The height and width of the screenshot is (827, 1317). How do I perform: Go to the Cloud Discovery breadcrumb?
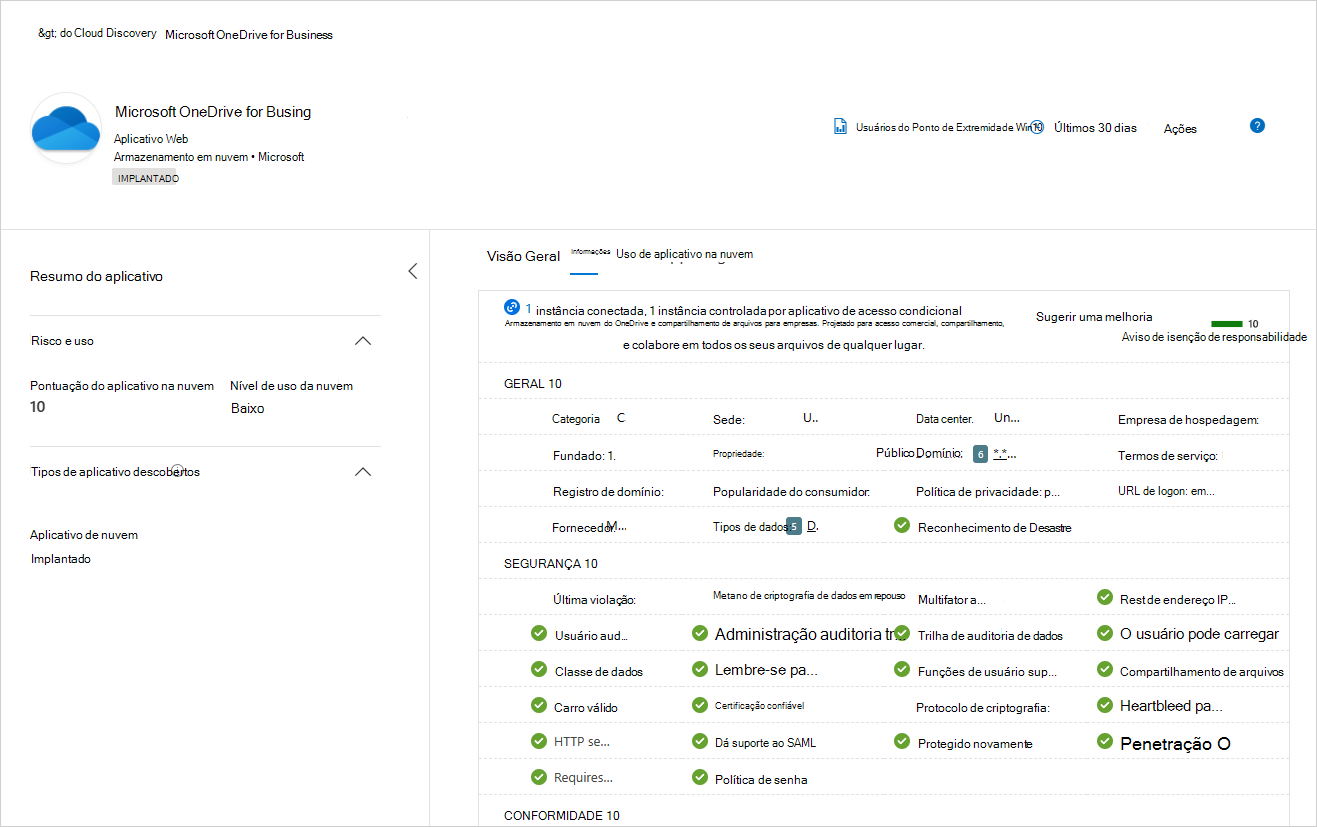point(97,33)
